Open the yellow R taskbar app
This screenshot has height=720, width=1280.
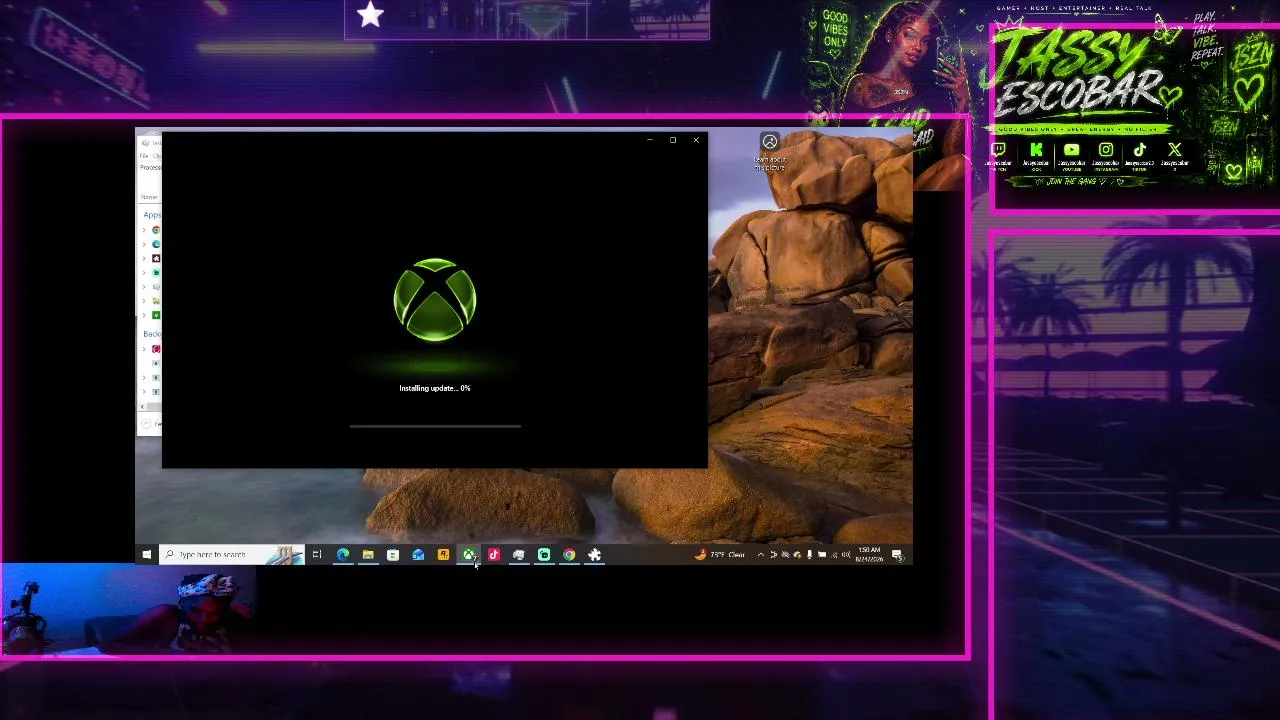pyautogui.click(x=443, y=555)
